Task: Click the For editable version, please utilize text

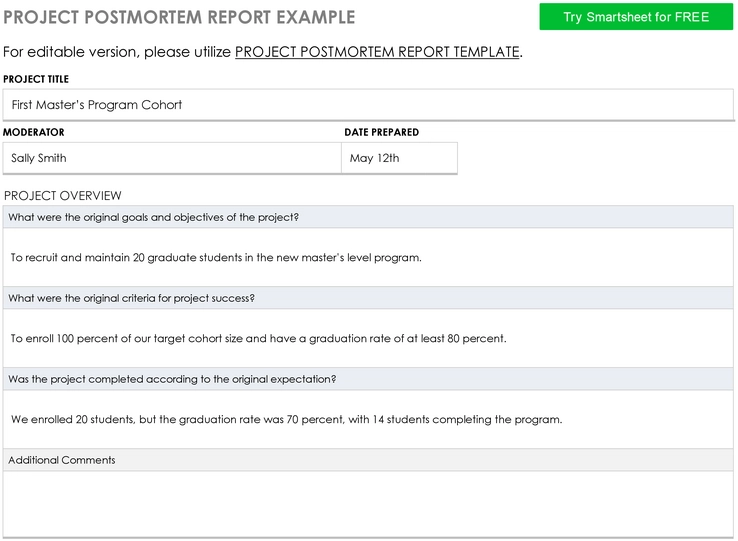Action: click(x=117, y=52)
